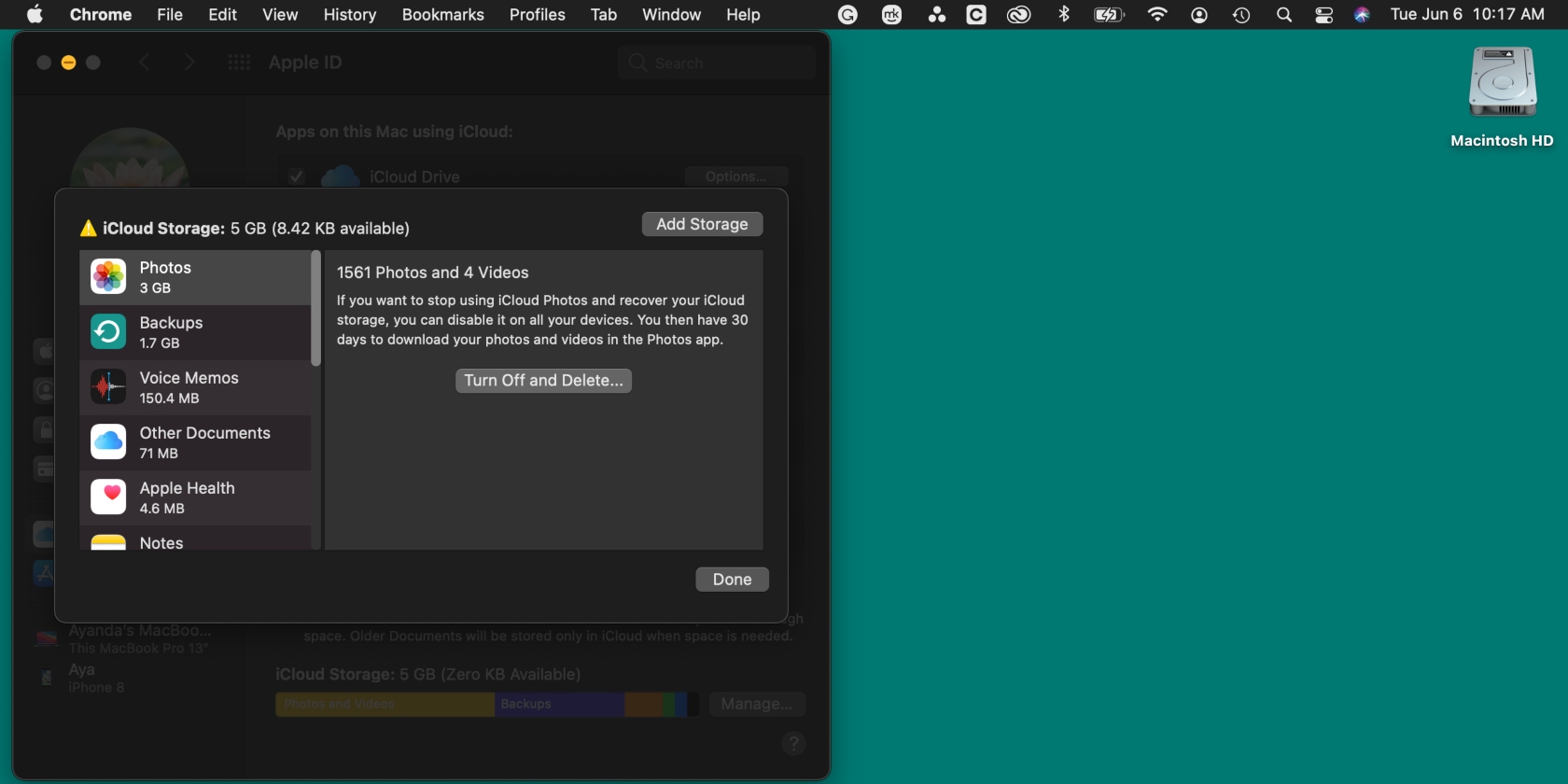
Task: Open the View menu
Action: pyautogui.click(x=280, y=15)
